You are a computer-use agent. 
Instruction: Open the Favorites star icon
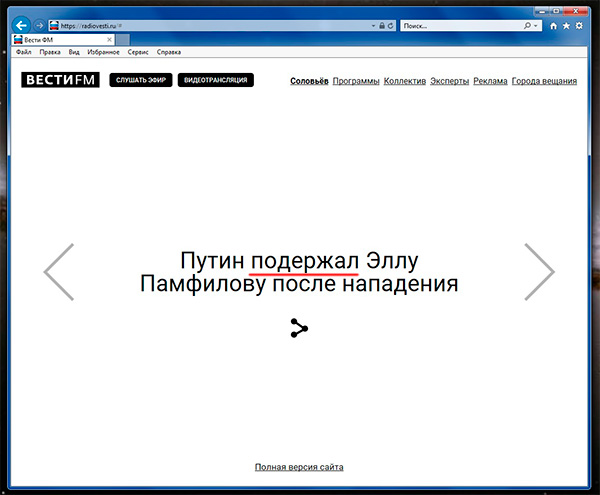pos(566,25)
